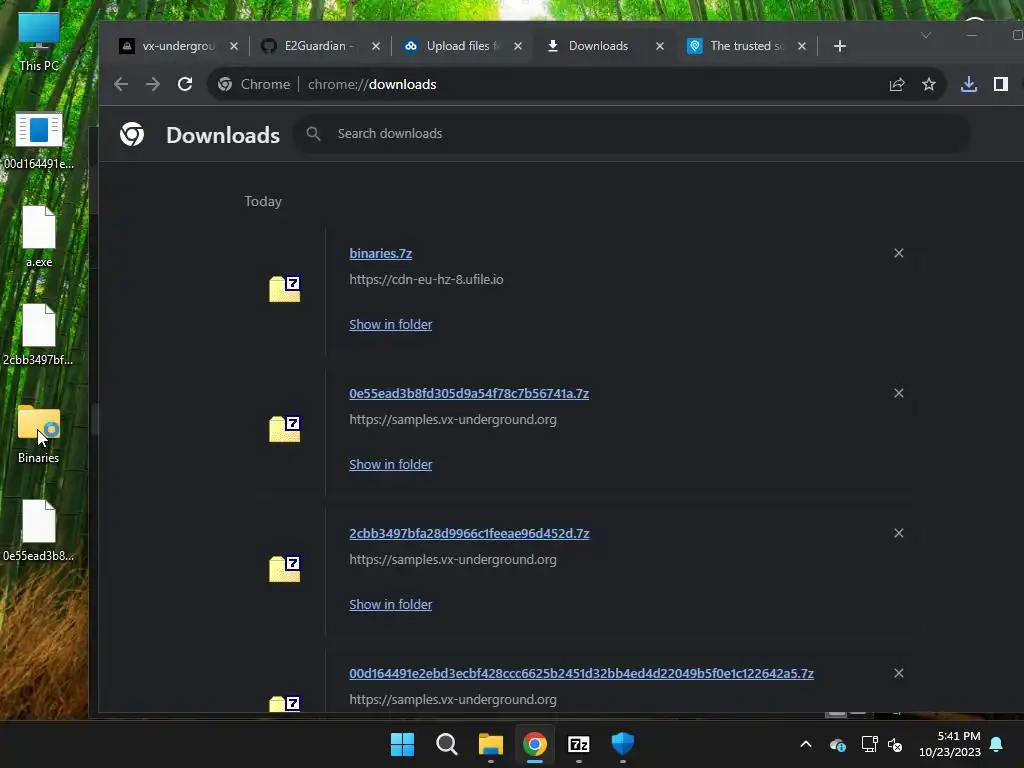This screenshot has height=768, width=1024.
Task: Click the muted volume tray icon
Action: coord(895,744)
